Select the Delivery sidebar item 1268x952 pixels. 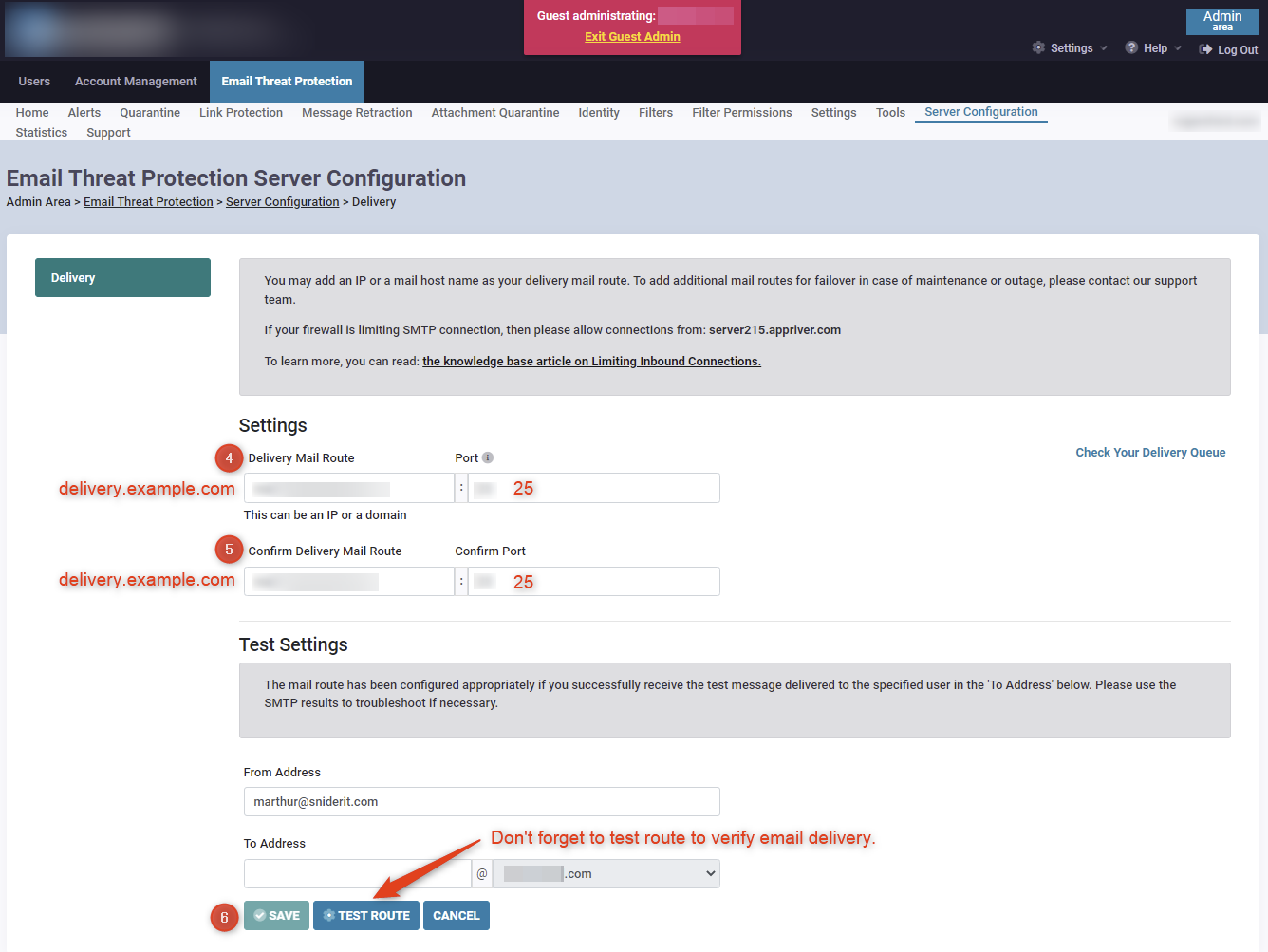tap(122, 278)
